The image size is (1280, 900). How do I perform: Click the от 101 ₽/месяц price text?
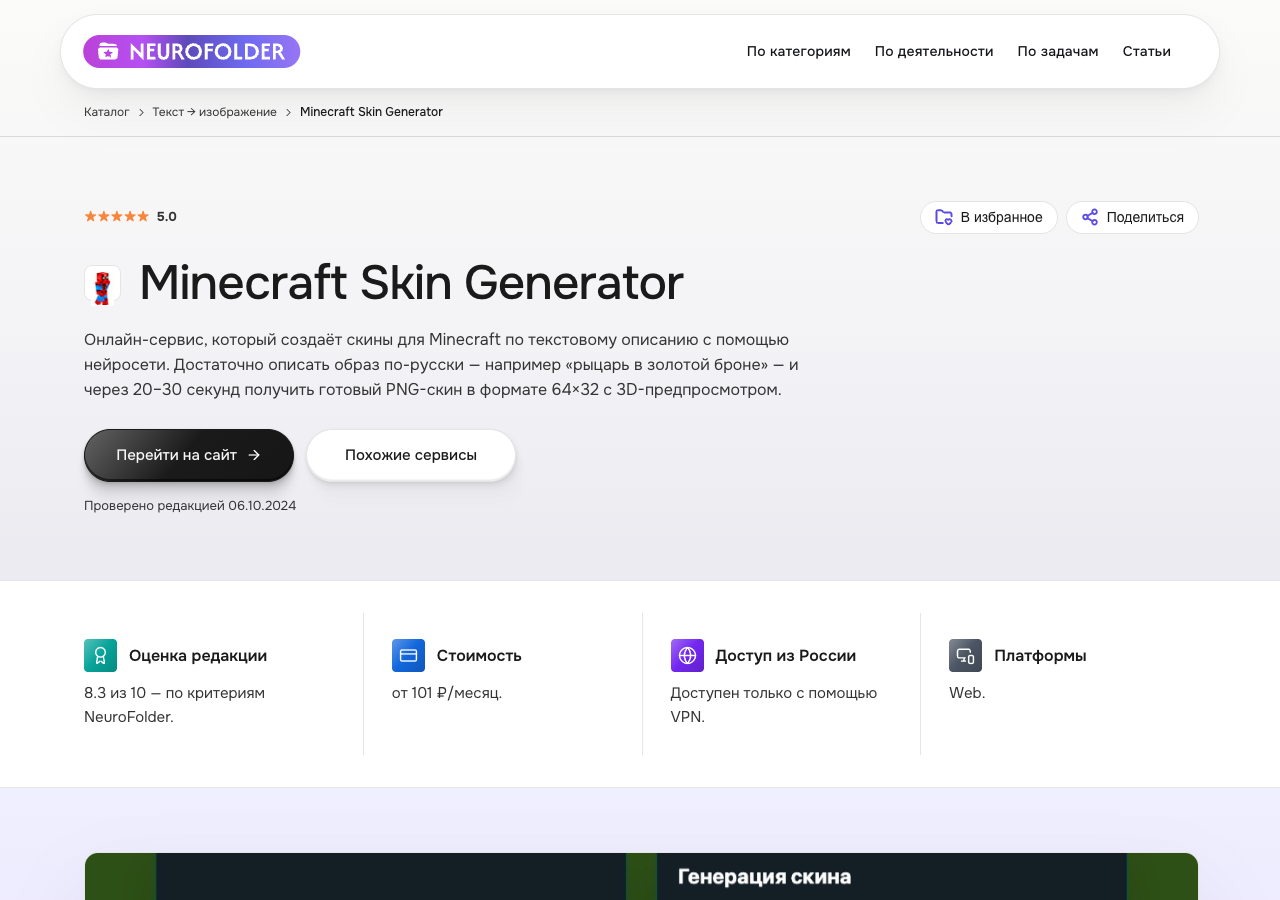[x=447, y=692]
